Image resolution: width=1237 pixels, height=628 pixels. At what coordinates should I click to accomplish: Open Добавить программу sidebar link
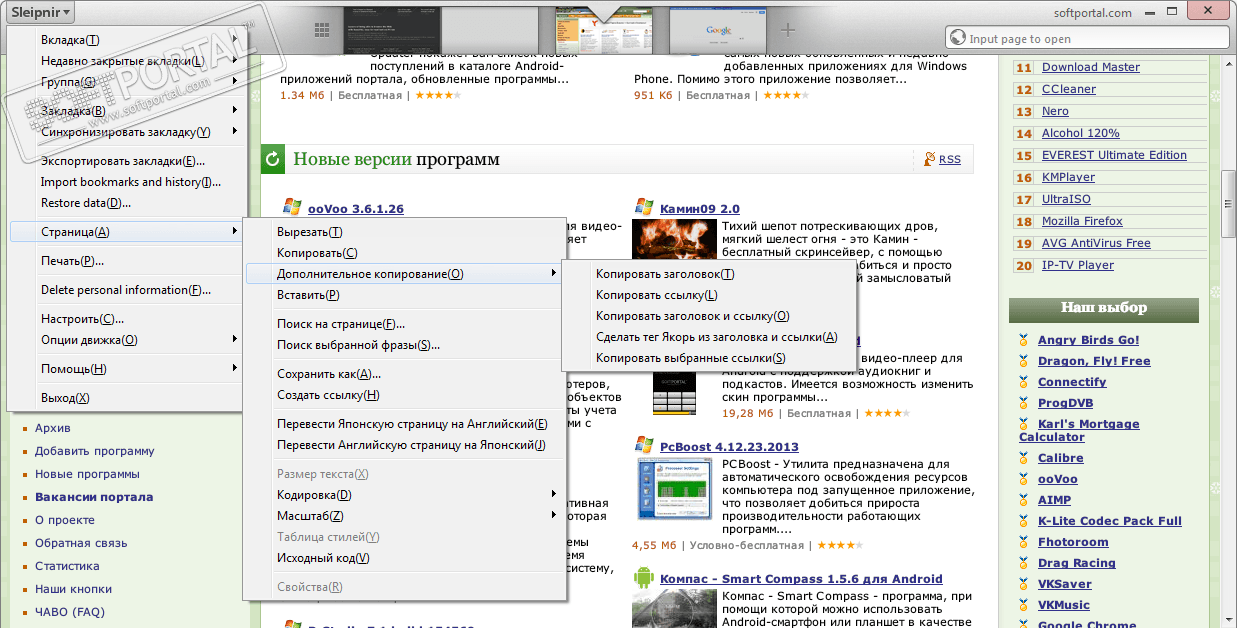pos(95,451)
